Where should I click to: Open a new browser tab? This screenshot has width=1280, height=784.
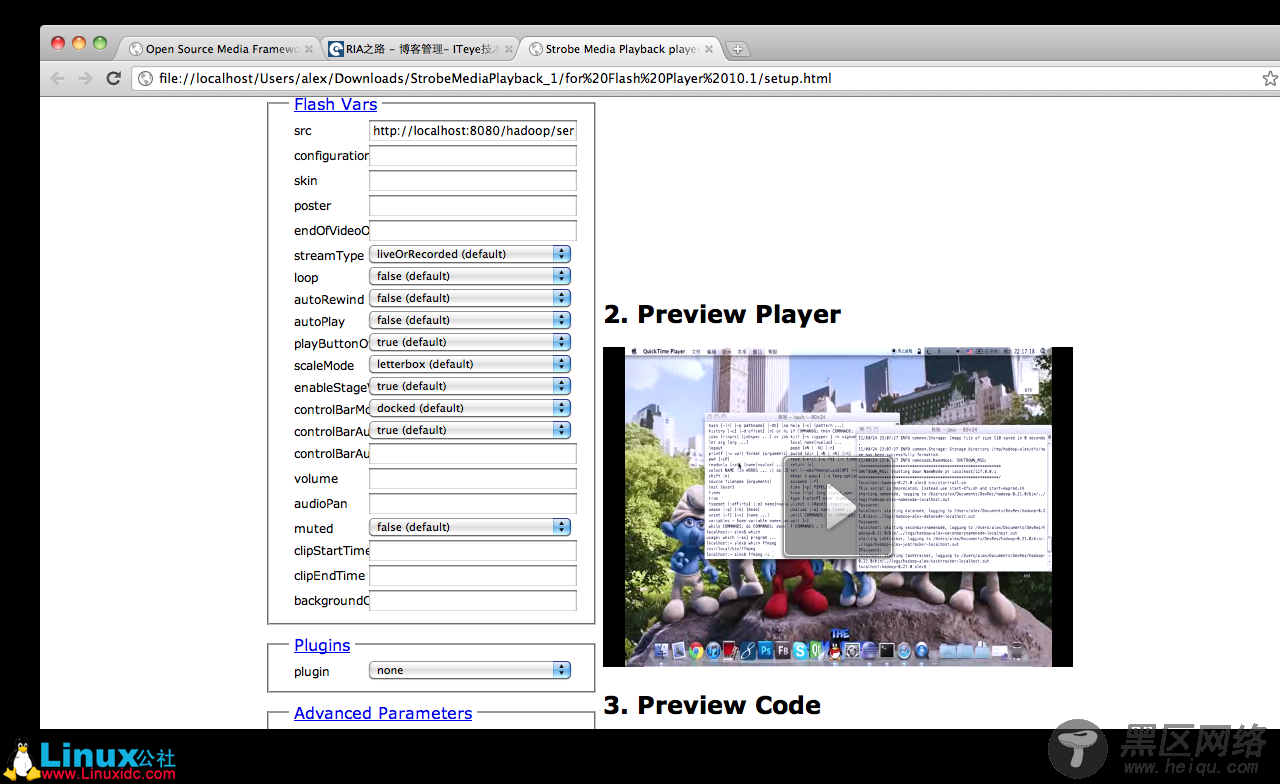pyautogui.click(x=737, y=49)
